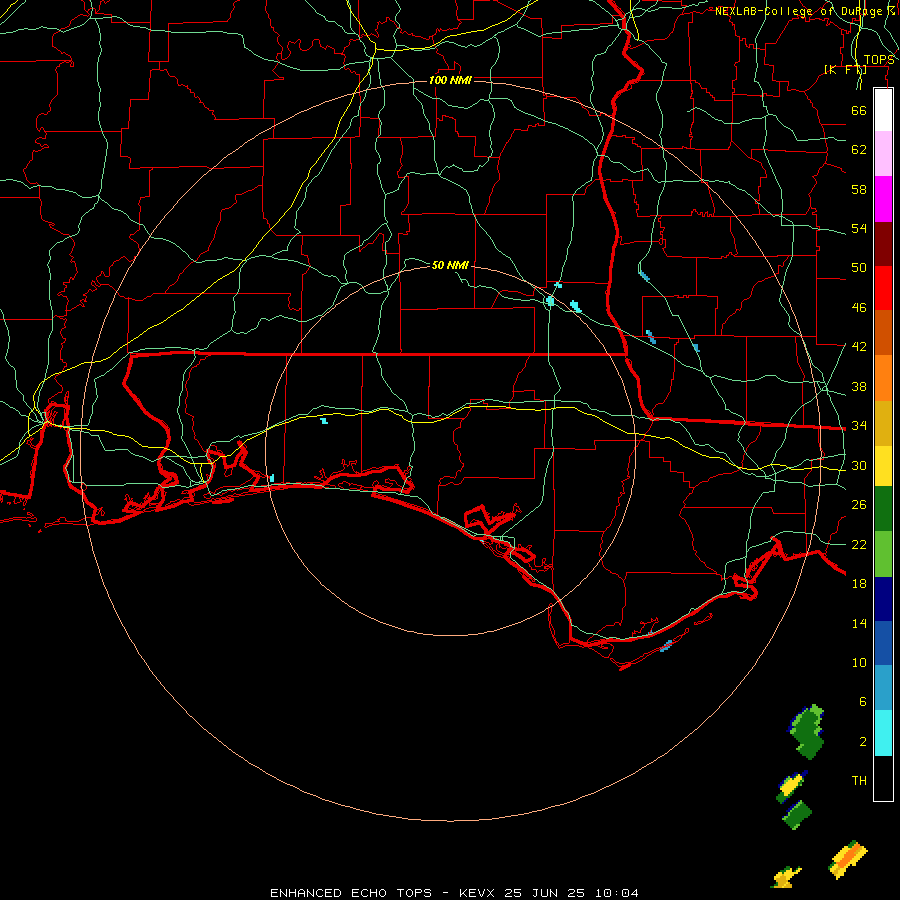Click the '50 NMI' range ring label
The height and width of the screenshot is (900, 900).
click(x=450, y=265)
